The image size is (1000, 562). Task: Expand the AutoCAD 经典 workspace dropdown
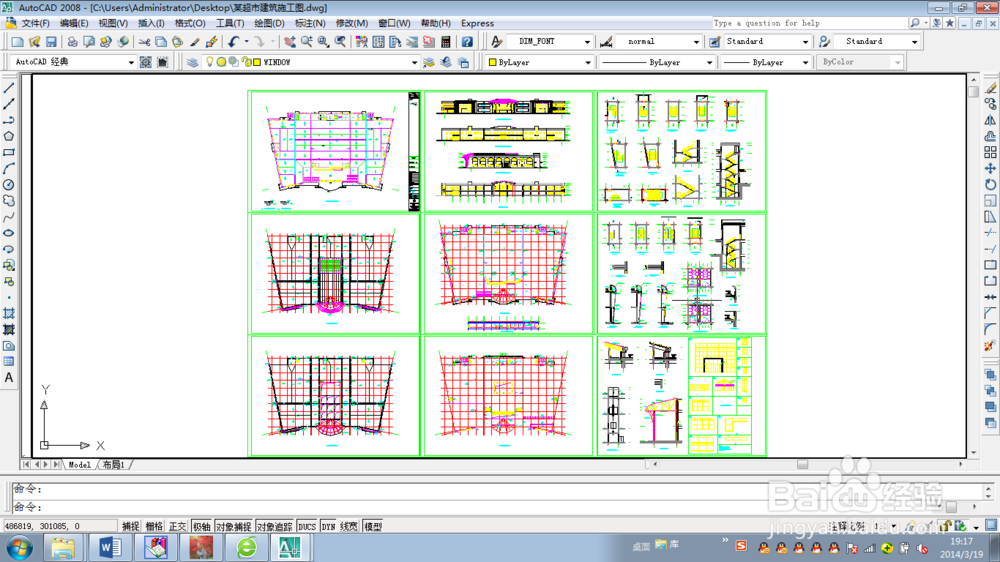[131, 62]
